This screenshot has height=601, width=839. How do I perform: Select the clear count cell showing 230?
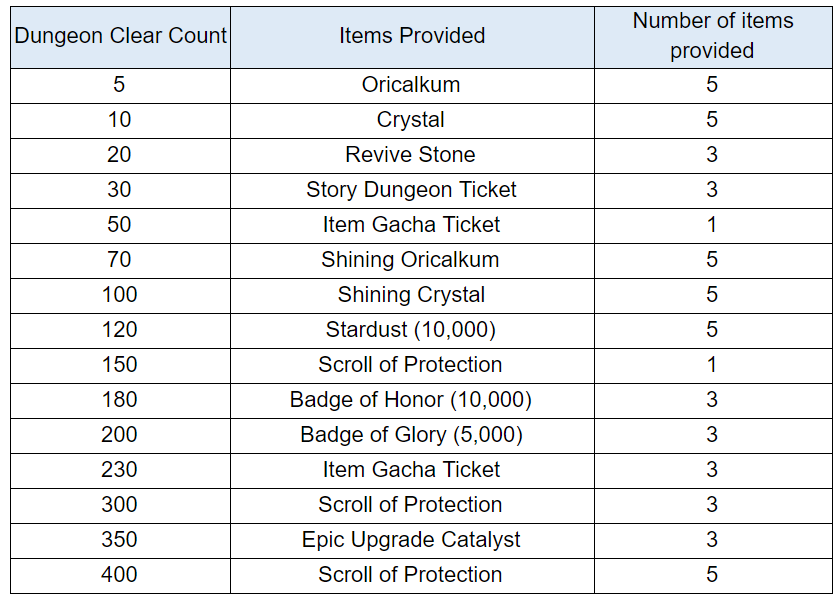[x=120, y=470]
